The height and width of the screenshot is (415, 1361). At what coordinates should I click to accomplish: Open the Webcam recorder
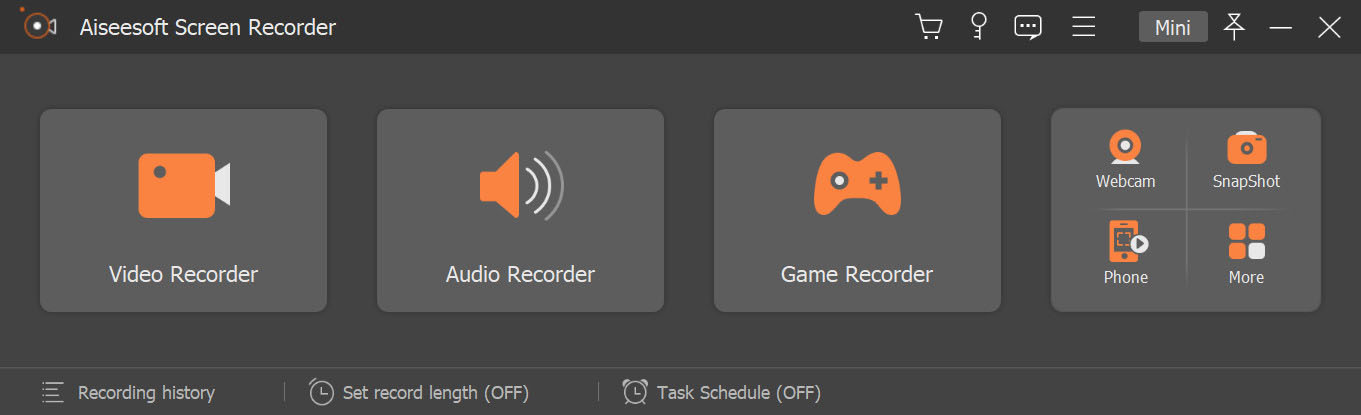pos(1125,160)
